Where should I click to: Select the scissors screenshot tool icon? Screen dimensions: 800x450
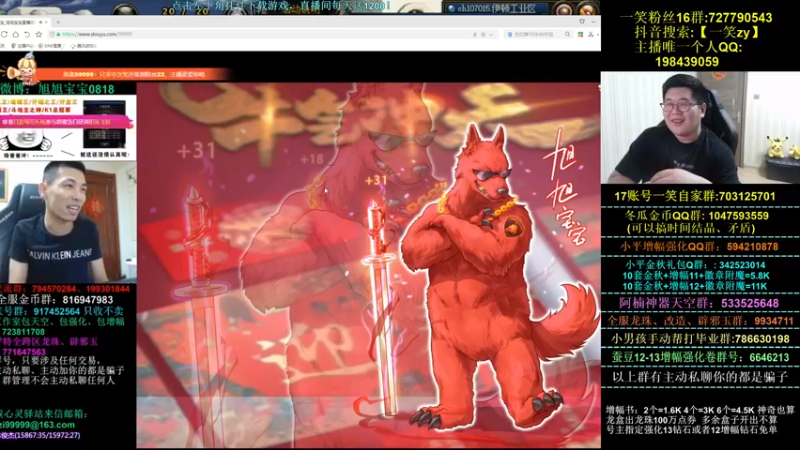point(590,34)
